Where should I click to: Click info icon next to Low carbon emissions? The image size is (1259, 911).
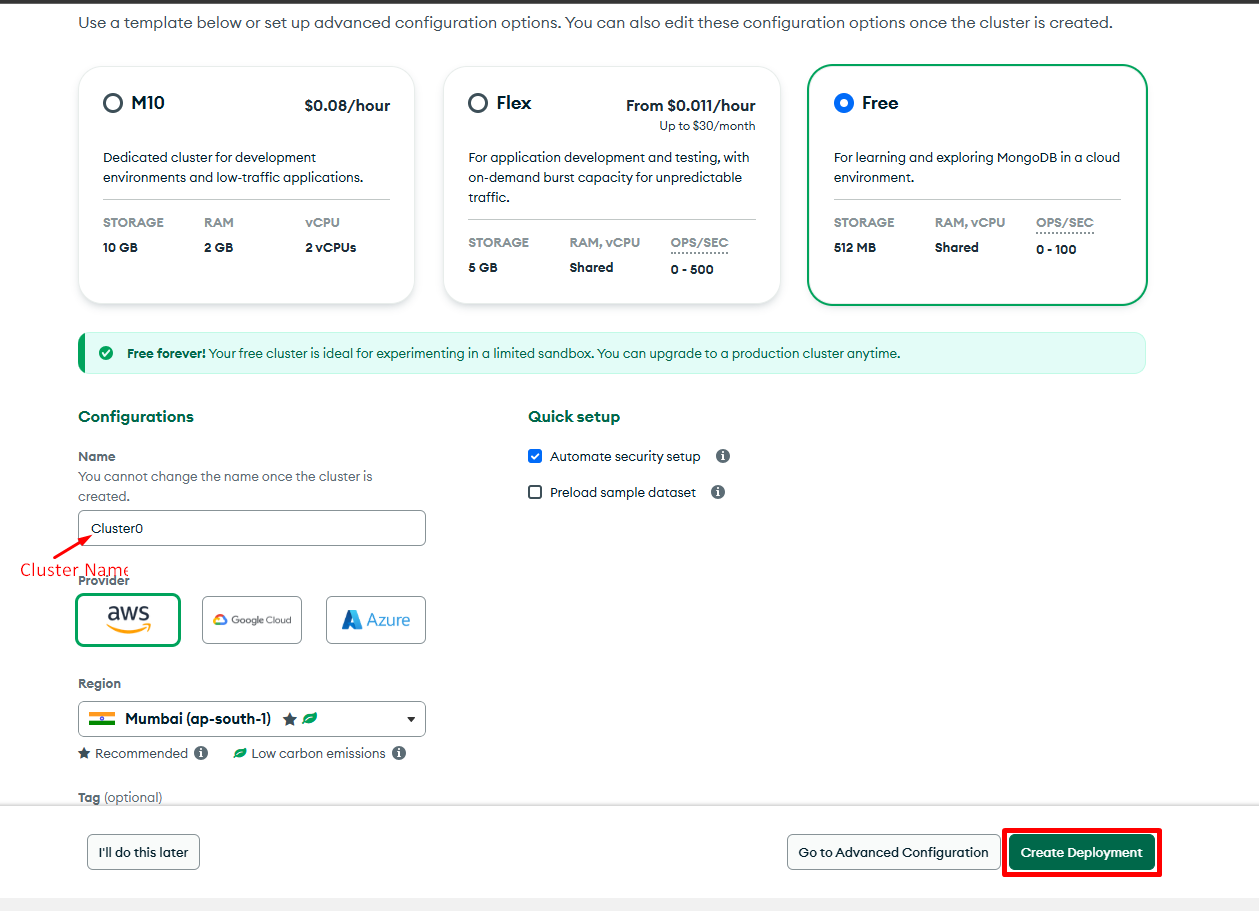399,753
